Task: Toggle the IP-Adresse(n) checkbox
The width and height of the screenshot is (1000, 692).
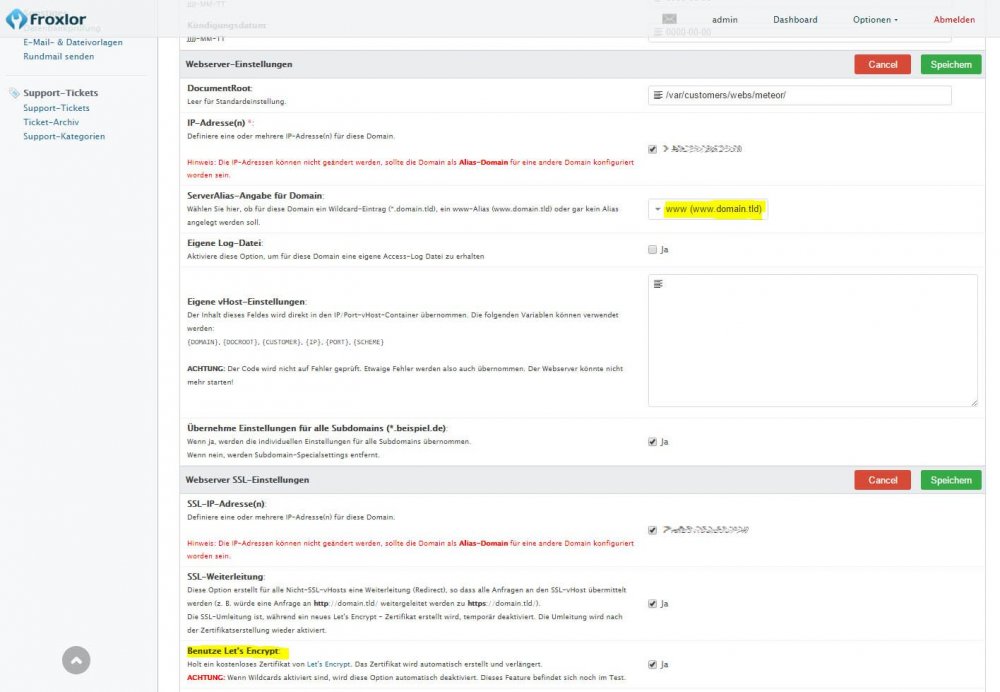Action: point(652,149)
